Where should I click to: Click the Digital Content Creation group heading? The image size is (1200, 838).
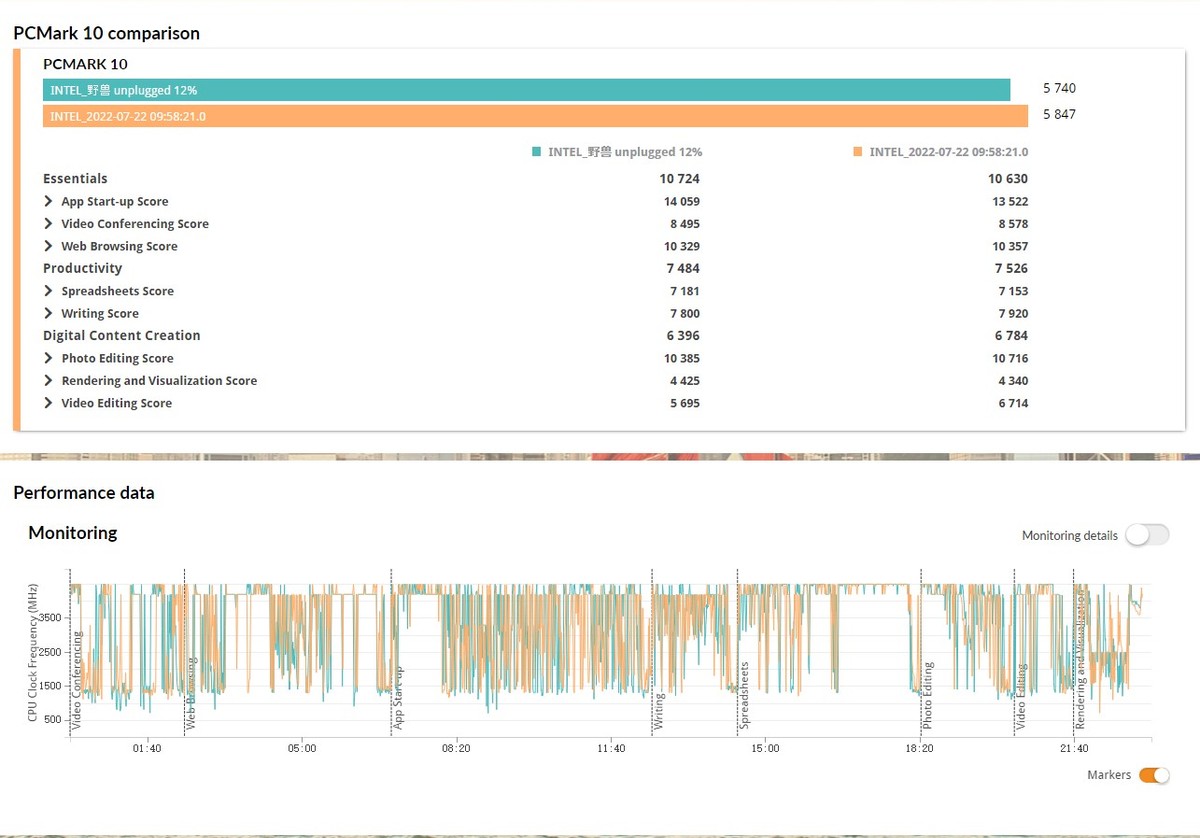pyautogui.click(x=122, y=336)
